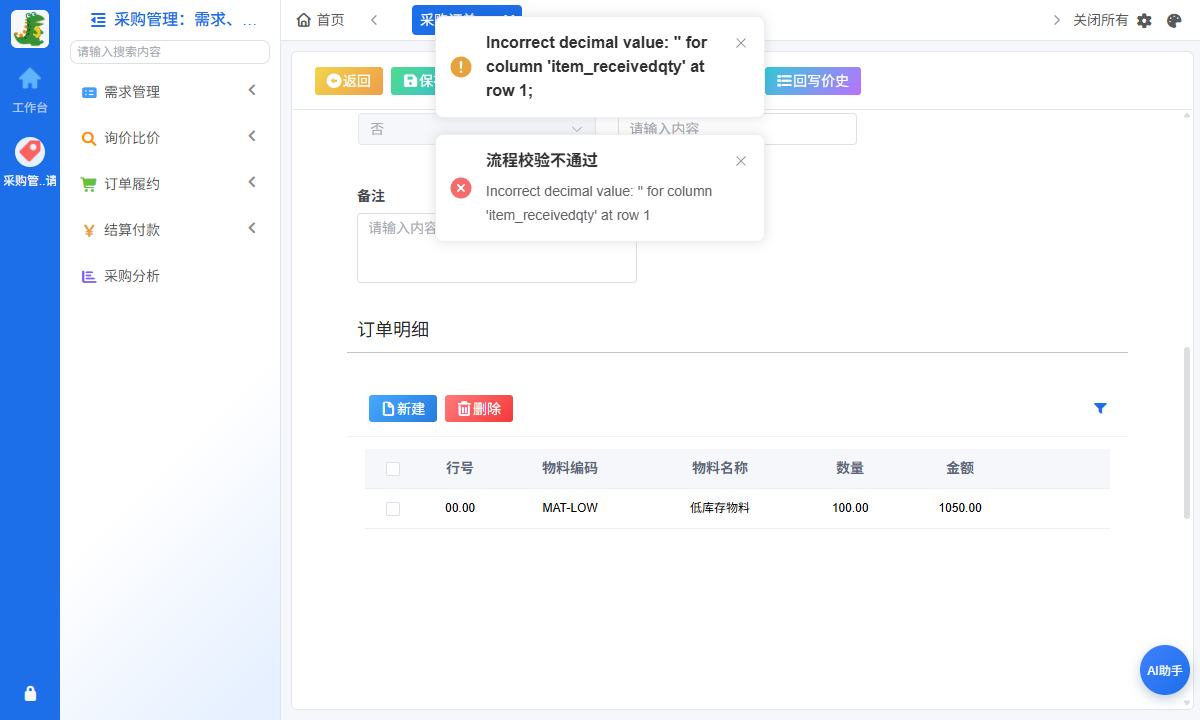Viewport: 1200px width, 720px height.
Task: Click the 00.00 row number cell
Action: (460, 508)
